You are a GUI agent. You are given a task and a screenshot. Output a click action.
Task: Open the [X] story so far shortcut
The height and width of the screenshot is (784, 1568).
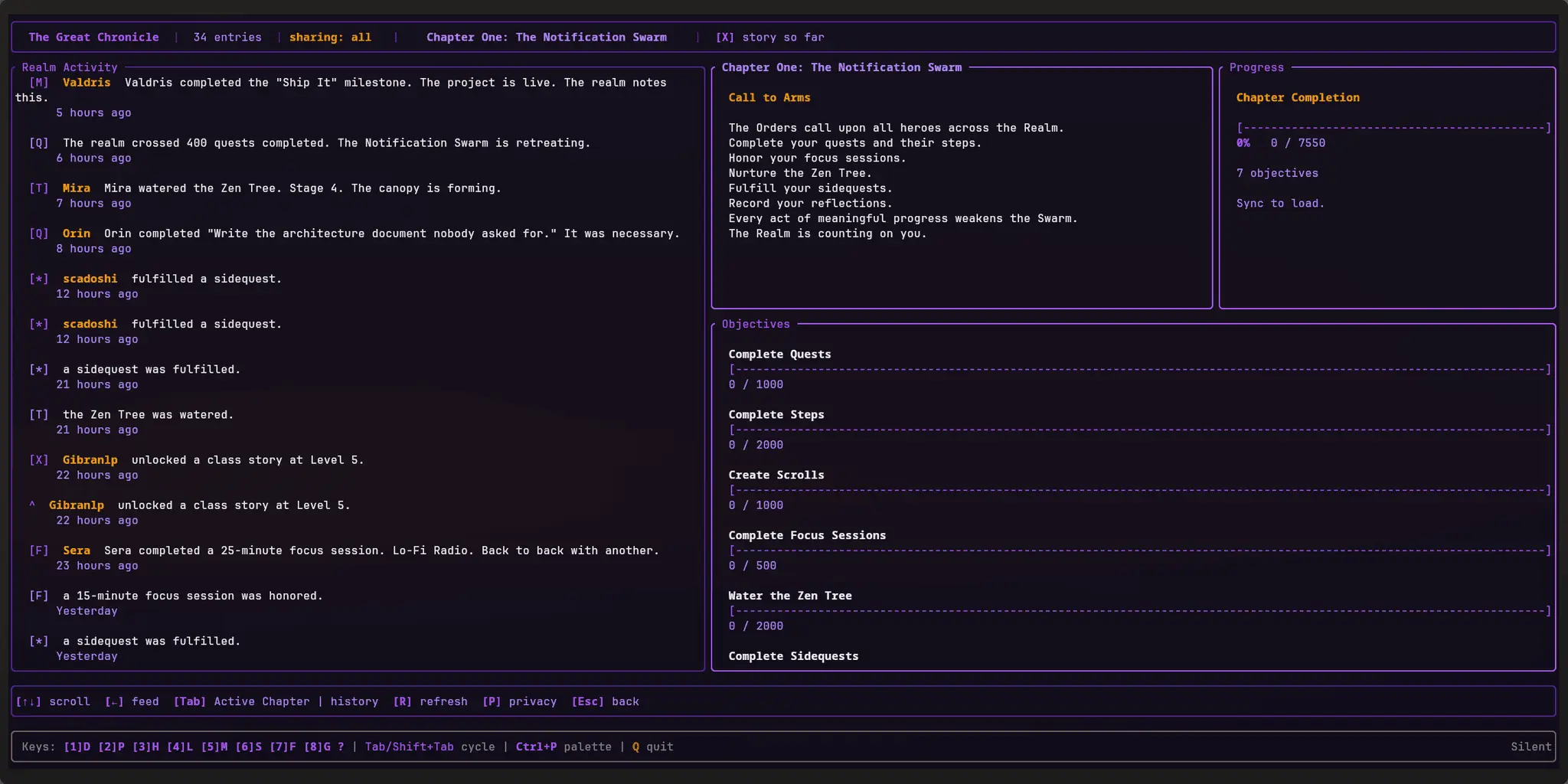point(770,38)
